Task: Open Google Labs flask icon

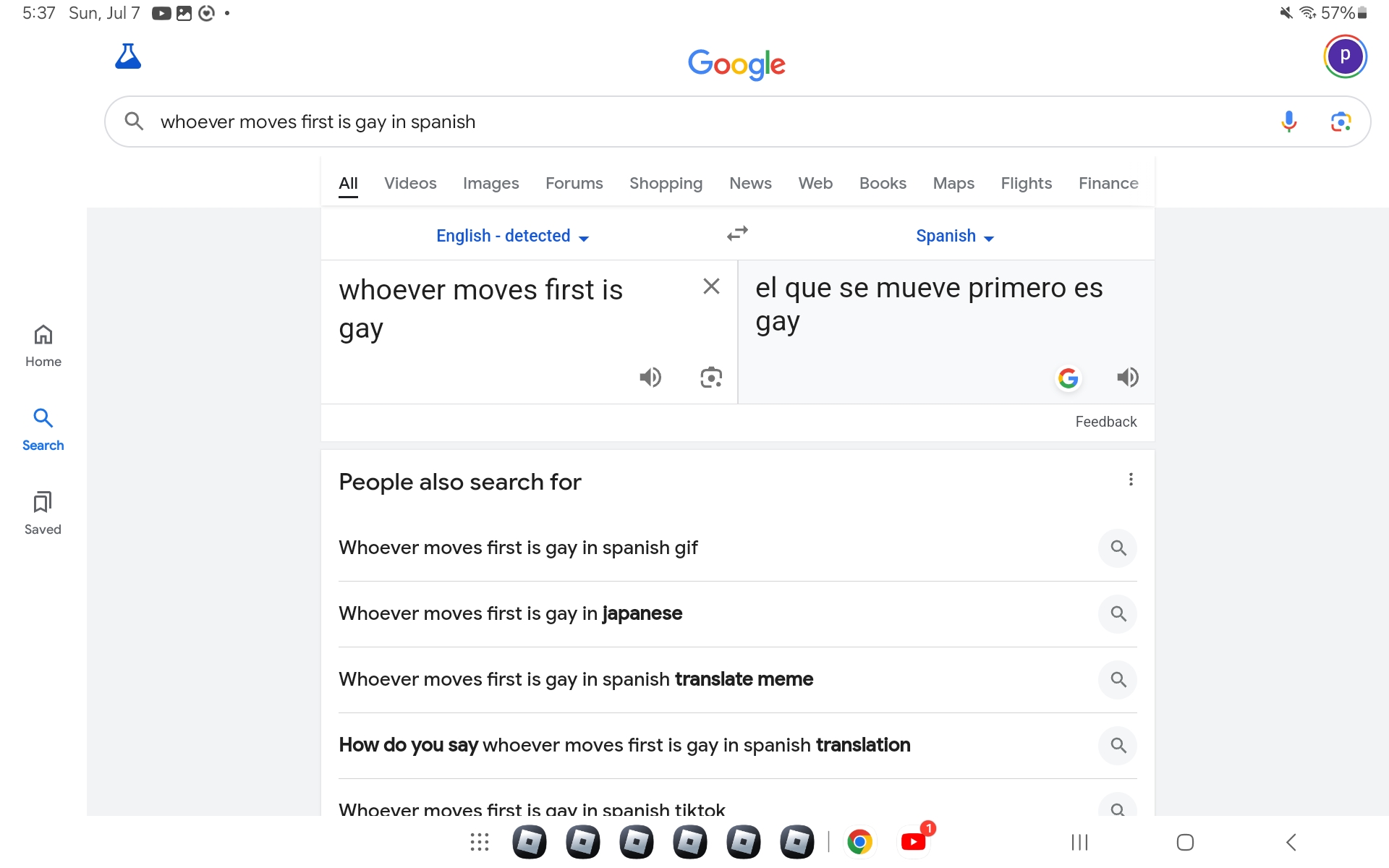Action: point(128,56)
